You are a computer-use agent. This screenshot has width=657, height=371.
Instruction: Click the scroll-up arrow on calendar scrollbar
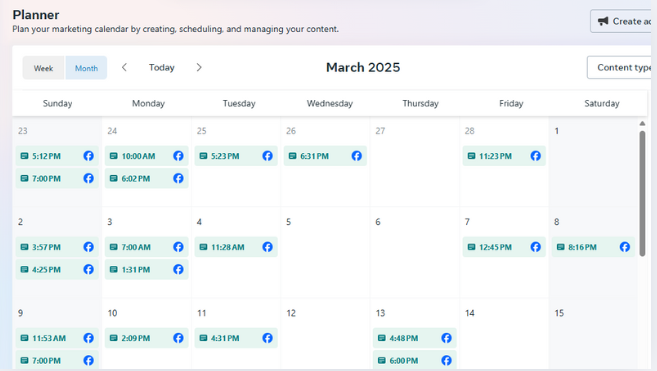coord(642,124)
